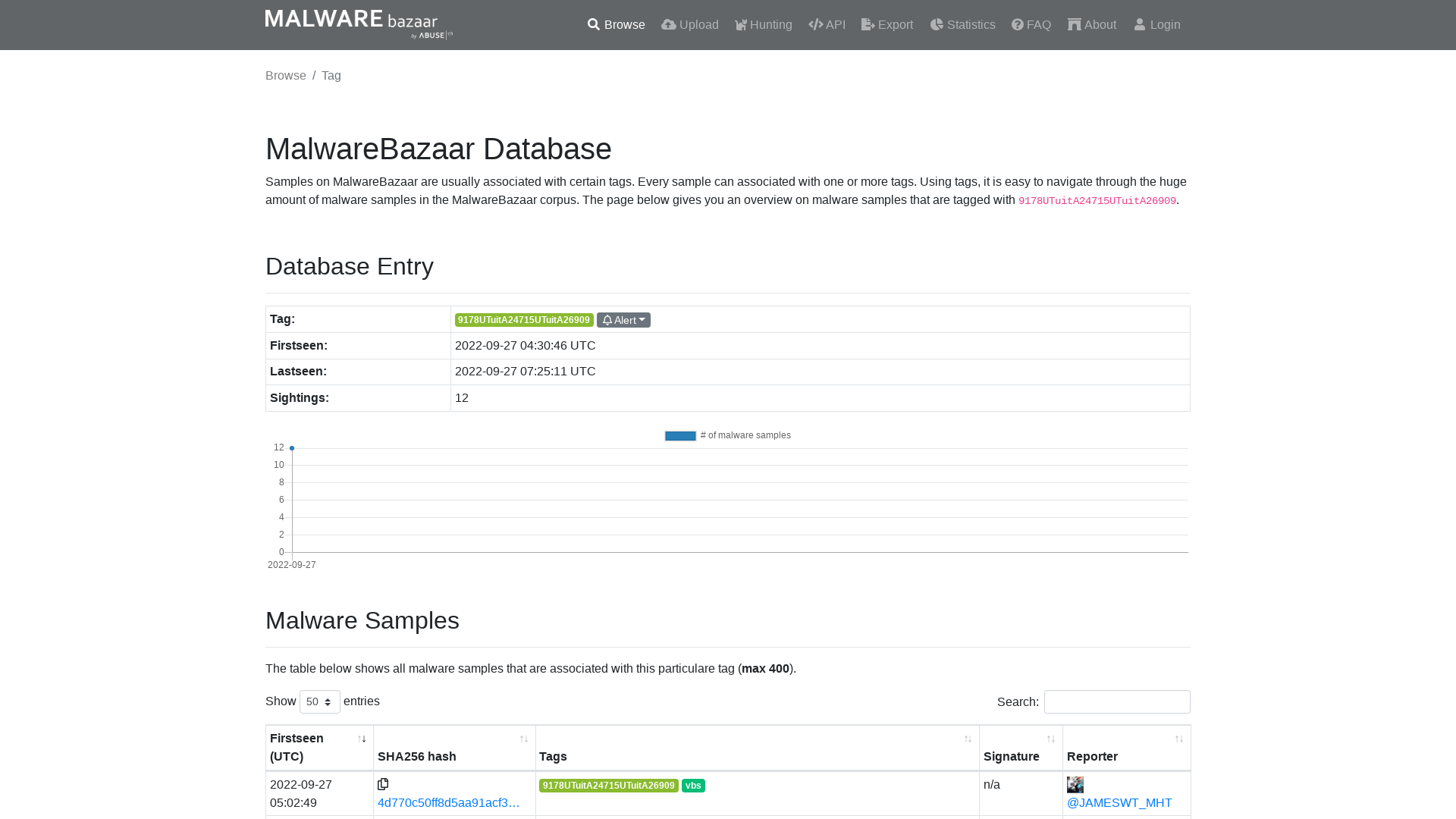Open the Alert notifications dropdown
Image resolution: width=1456 pixels, height=819 pixels.
tap(623, 319)
